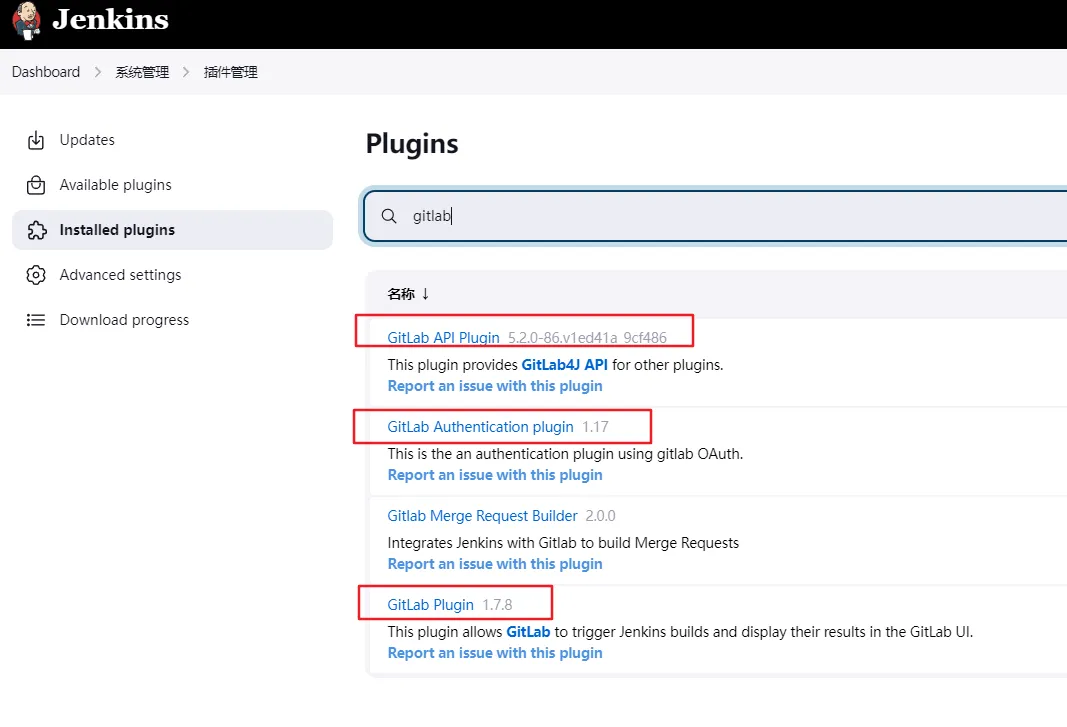Click the OAuth authentication plugin description text
Image resolution: width=1067 pixels, height=727 pixels.
point(565,454)
